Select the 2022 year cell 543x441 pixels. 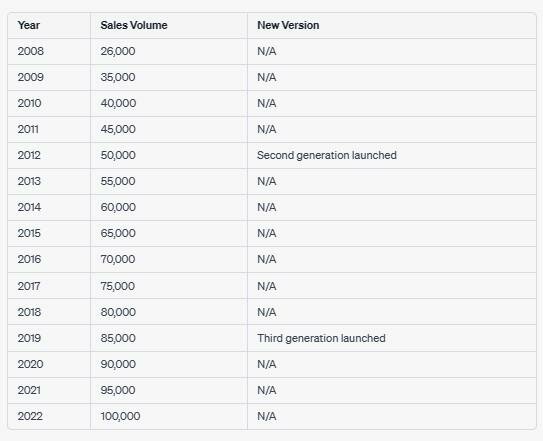pos(49,416)
